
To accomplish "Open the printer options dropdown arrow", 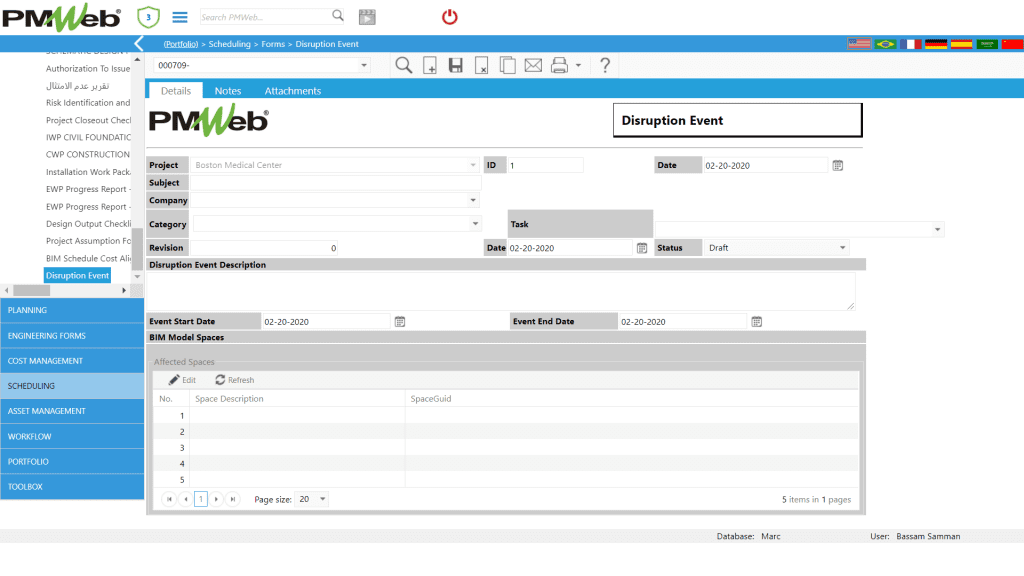I will pyautogui.click(x=579, y=65).
